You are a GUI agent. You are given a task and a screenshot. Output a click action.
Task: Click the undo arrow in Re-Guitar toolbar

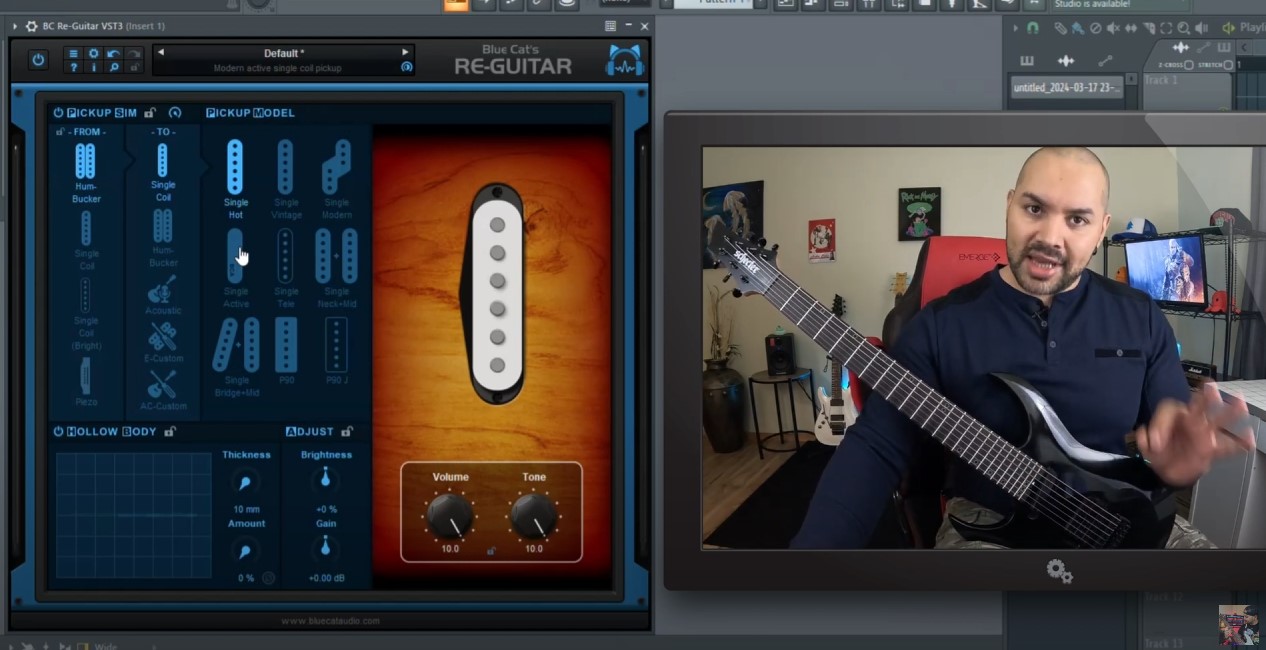point(113,53)
